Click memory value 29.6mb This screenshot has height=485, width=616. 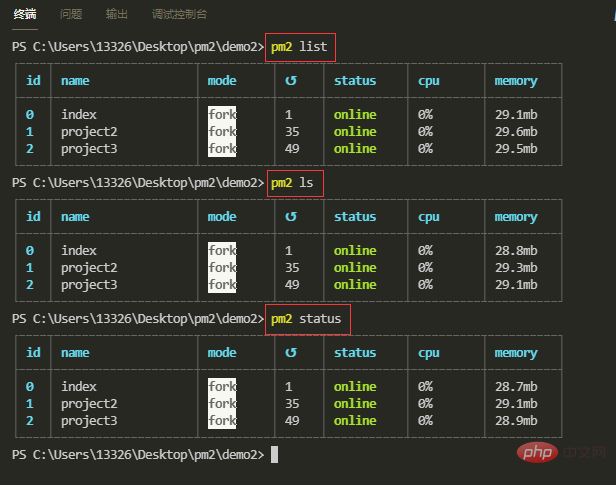pyautogui.click(x=516, y=132)
